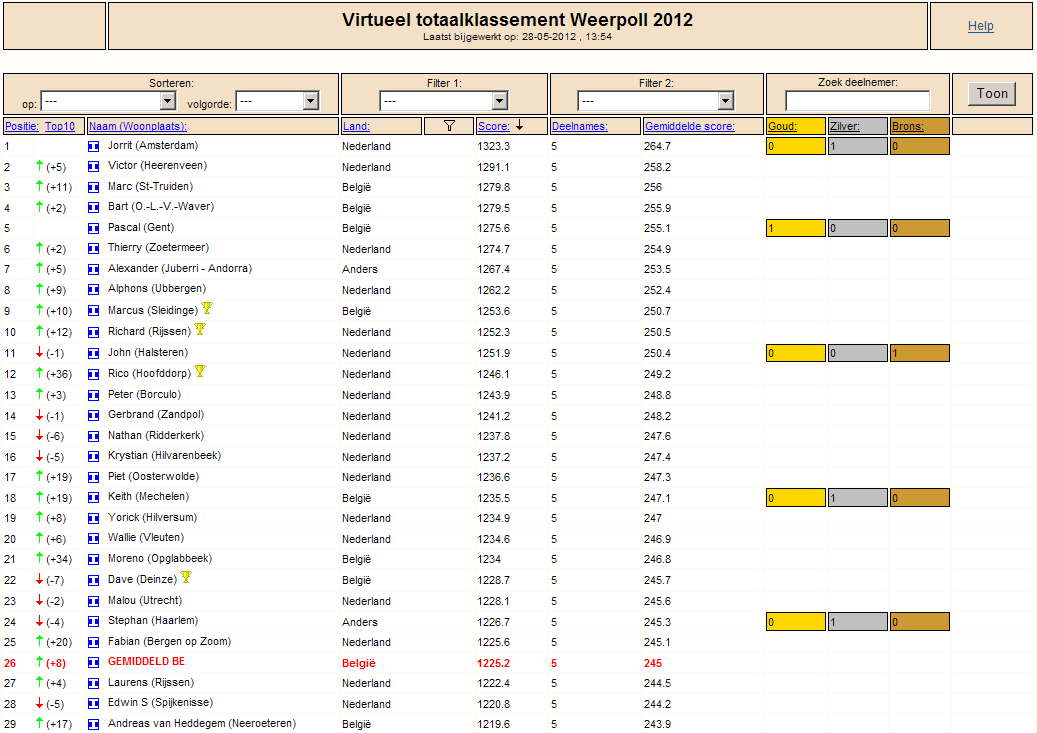The image size is (1037, 733).
Task: Open details icon next to Marc (St-Truiden)
Action: coord(93,187)
